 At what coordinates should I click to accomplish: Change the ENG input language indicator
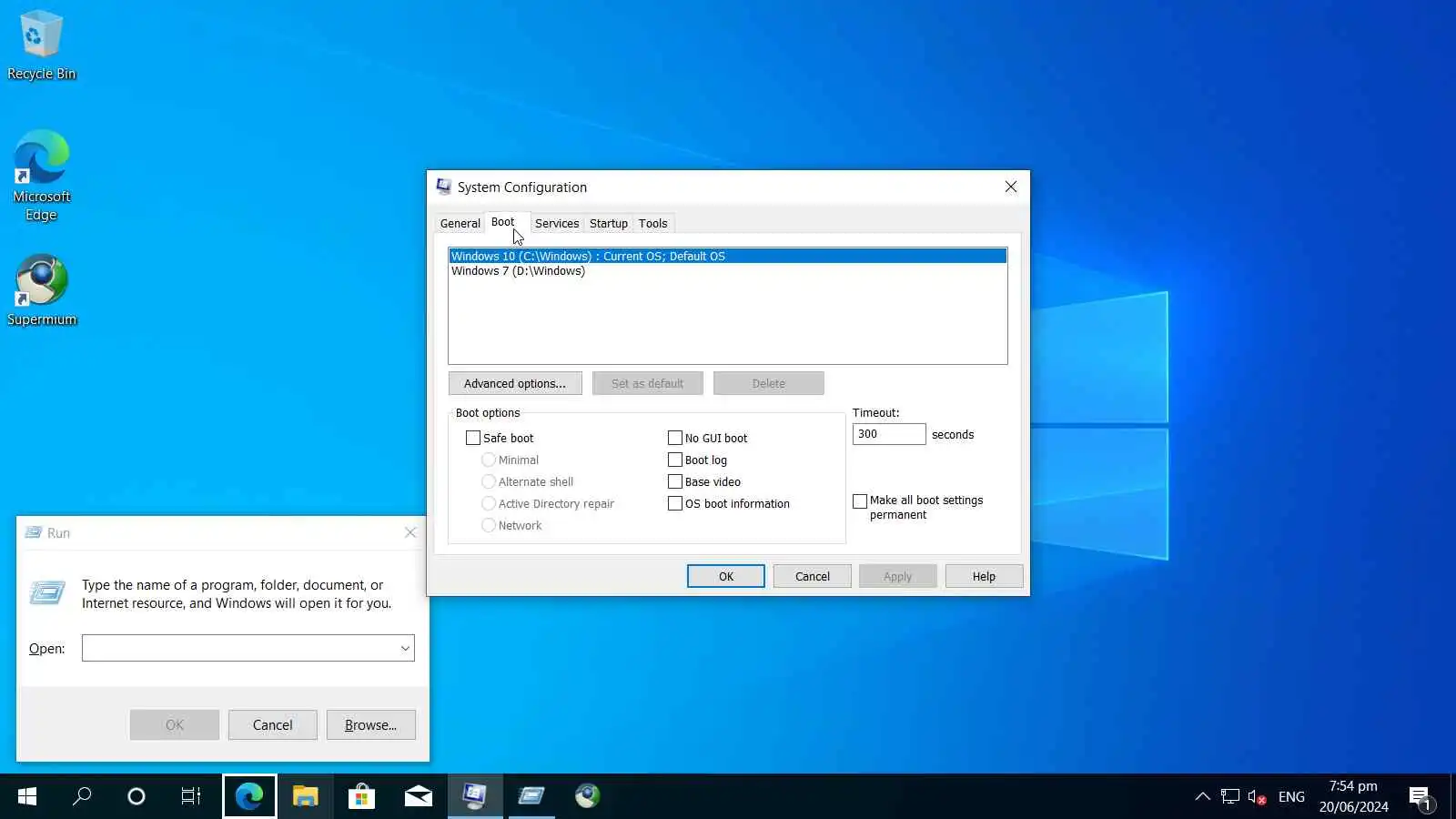click(1291, 796)
